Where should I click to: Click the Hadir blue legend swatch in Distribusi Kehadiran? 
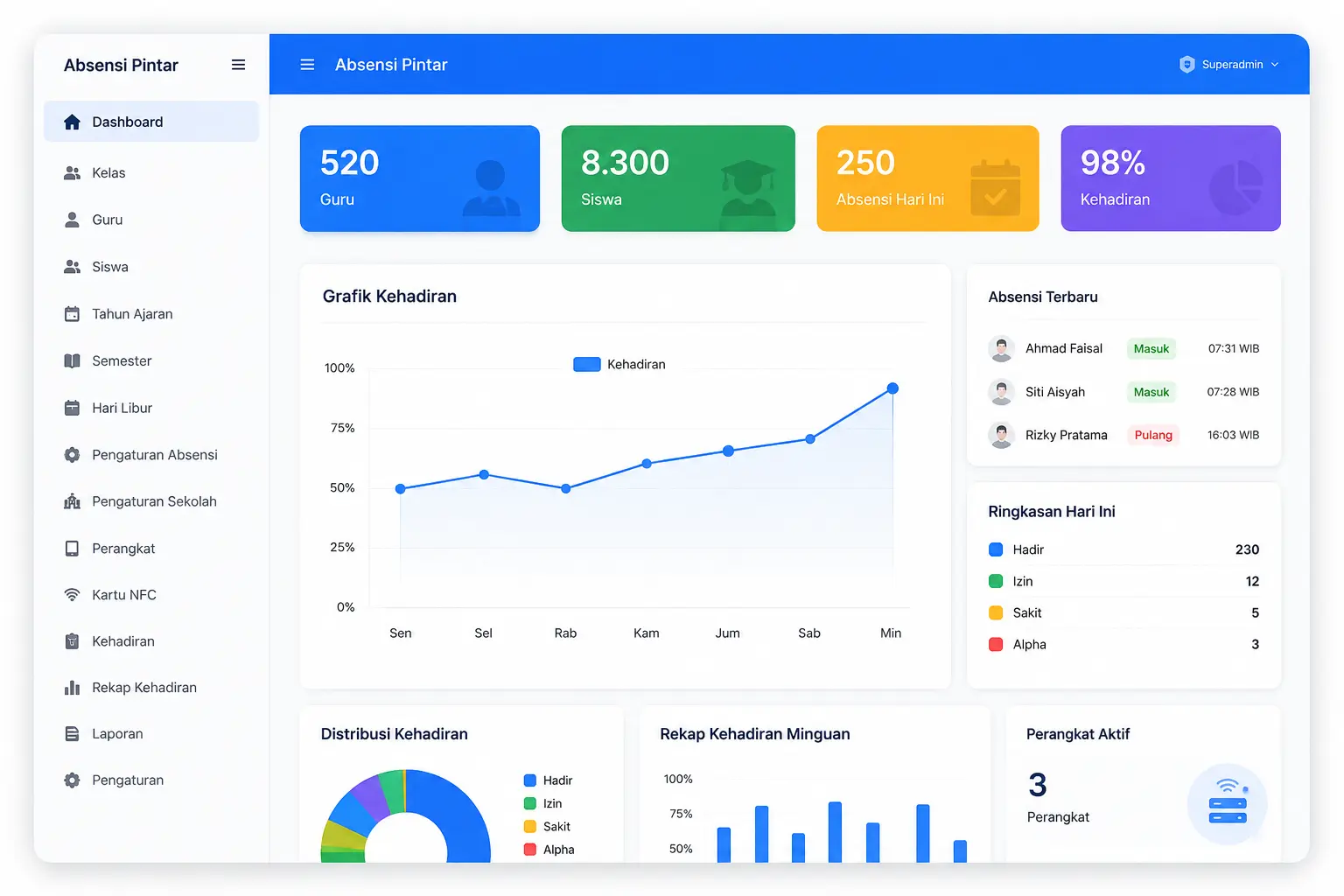coord(529,780)
